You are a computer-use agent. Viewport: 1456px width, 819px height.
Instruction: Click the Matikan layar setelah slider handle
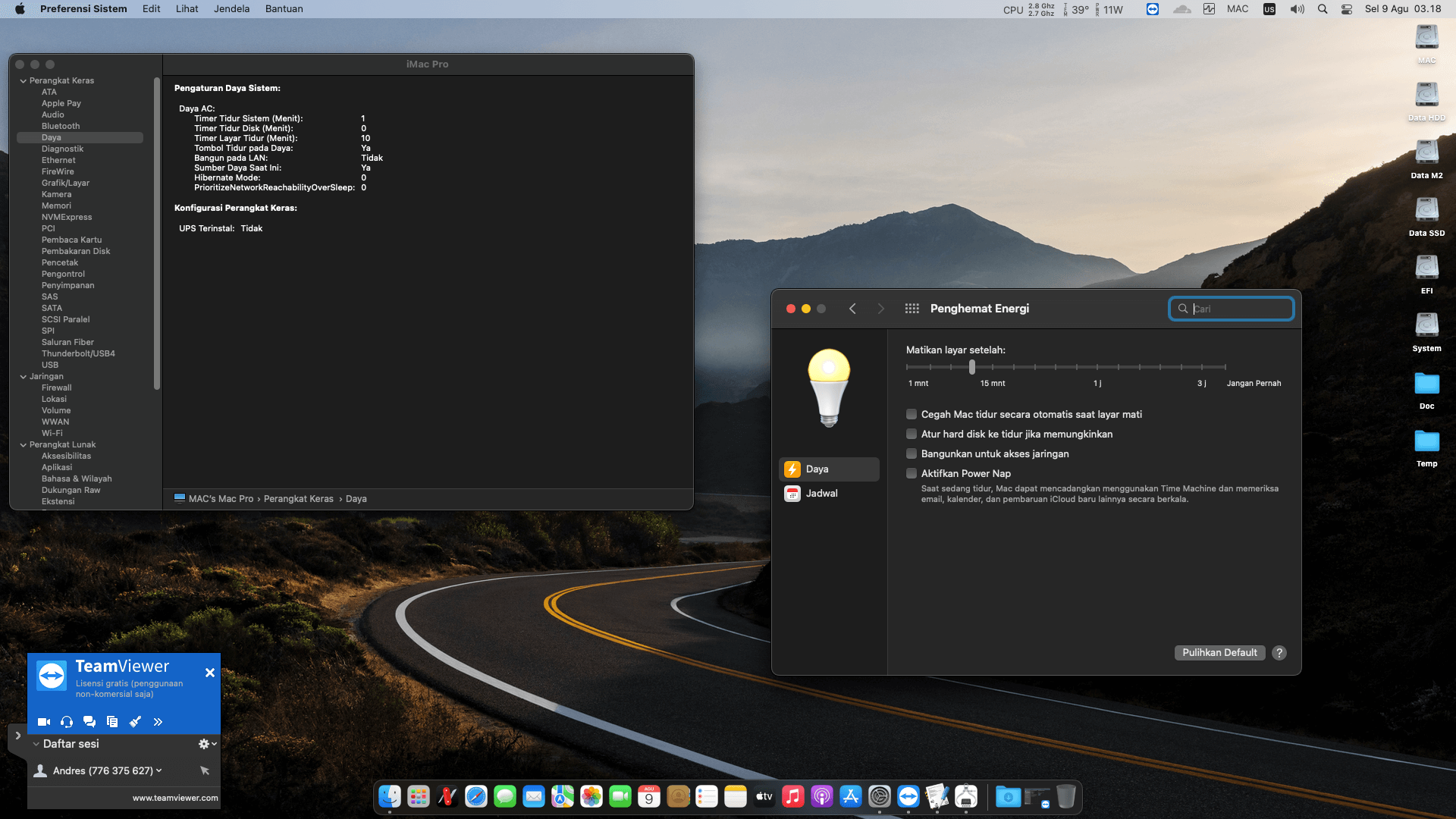click(x=972, y=367)
